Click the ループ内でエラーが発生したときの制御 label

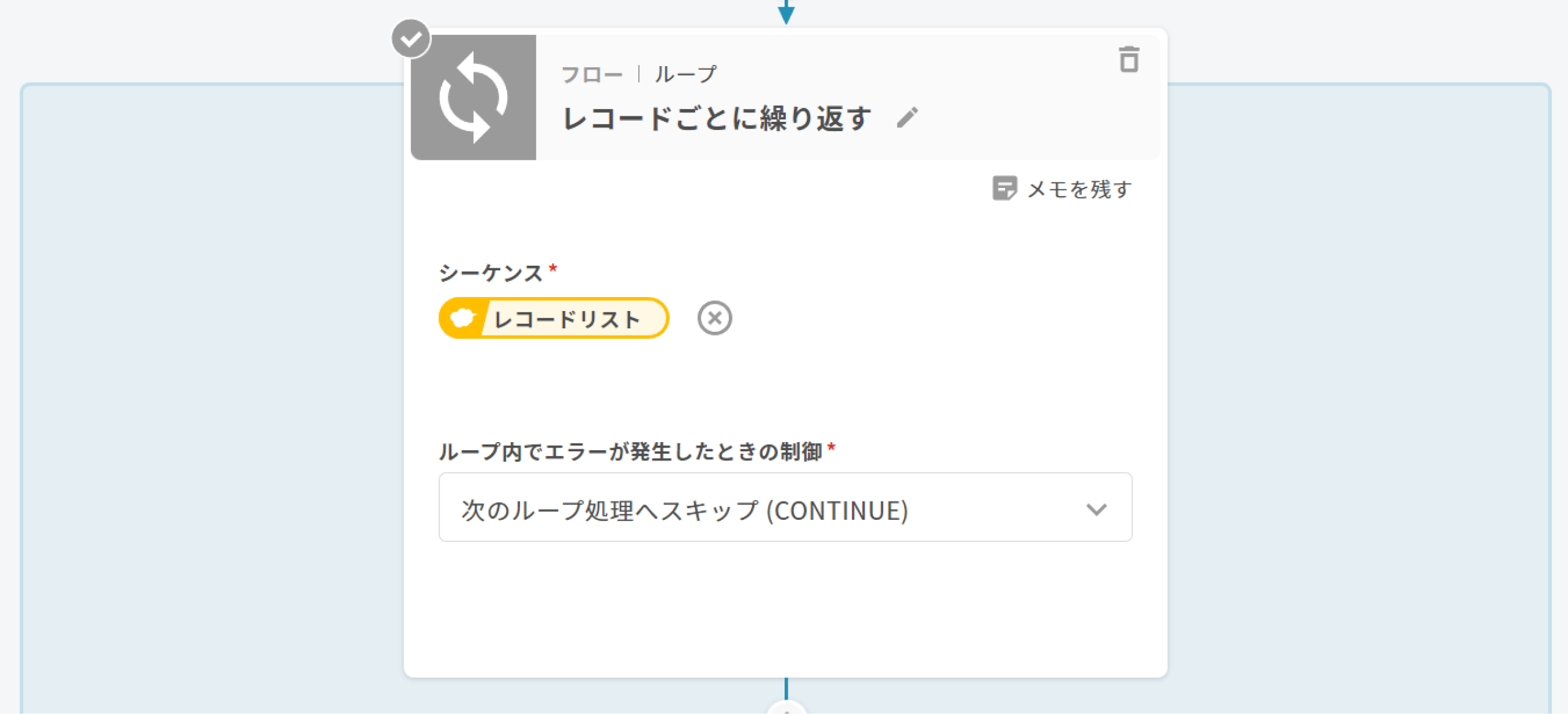pos(631,452)
